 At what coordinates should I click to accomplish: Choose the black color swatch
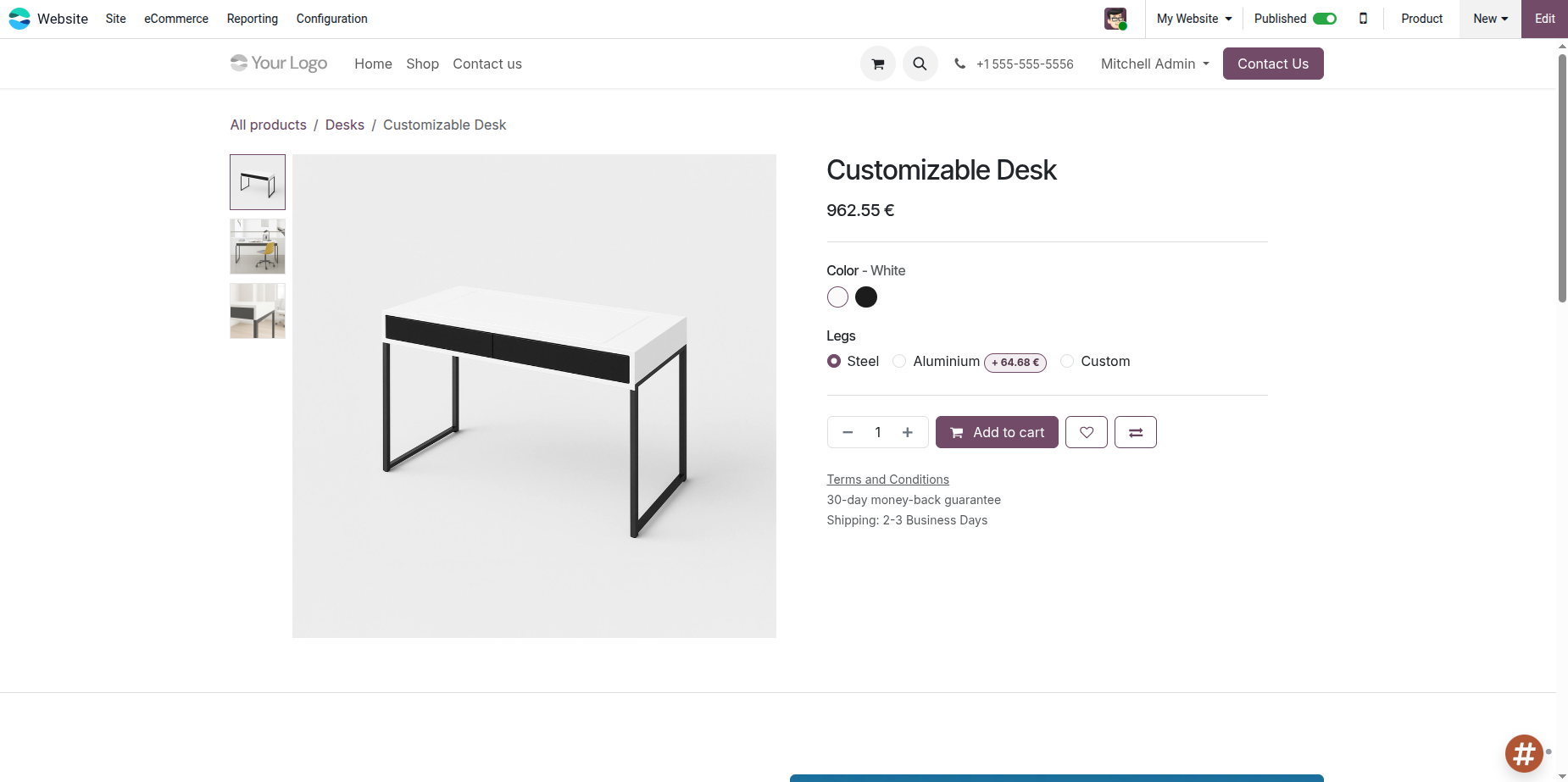click(866, 297)
